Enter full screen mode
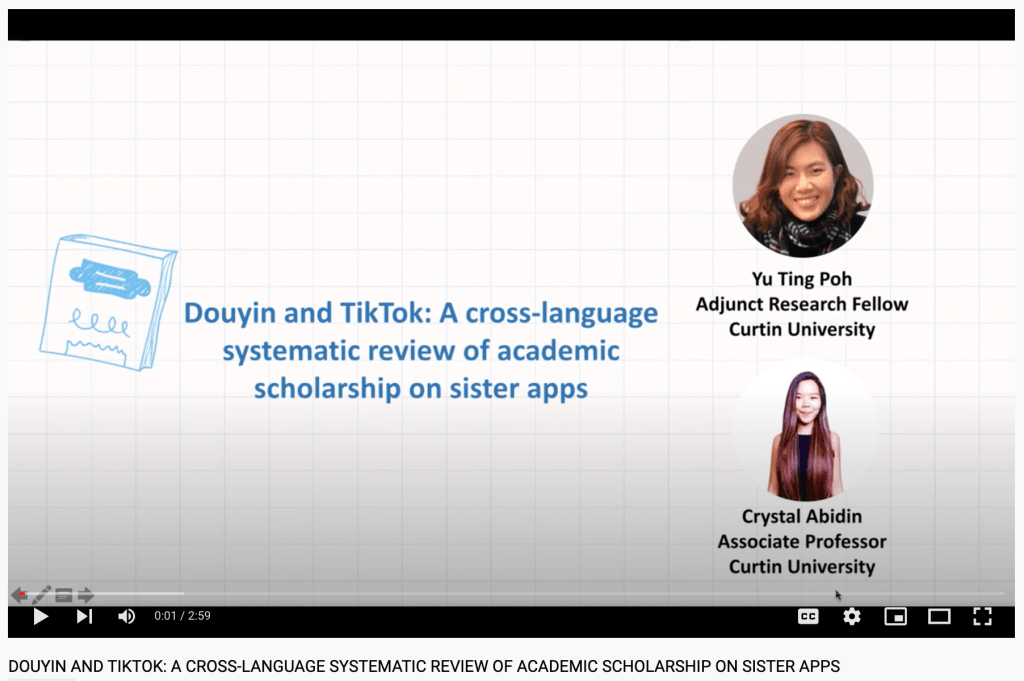This screenshot has height=681, width=1024. (982, 617)
